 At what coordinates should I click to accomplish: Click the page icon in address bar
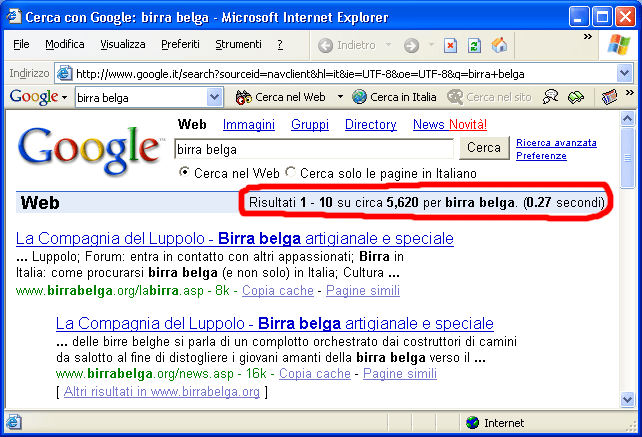[64, 74]
